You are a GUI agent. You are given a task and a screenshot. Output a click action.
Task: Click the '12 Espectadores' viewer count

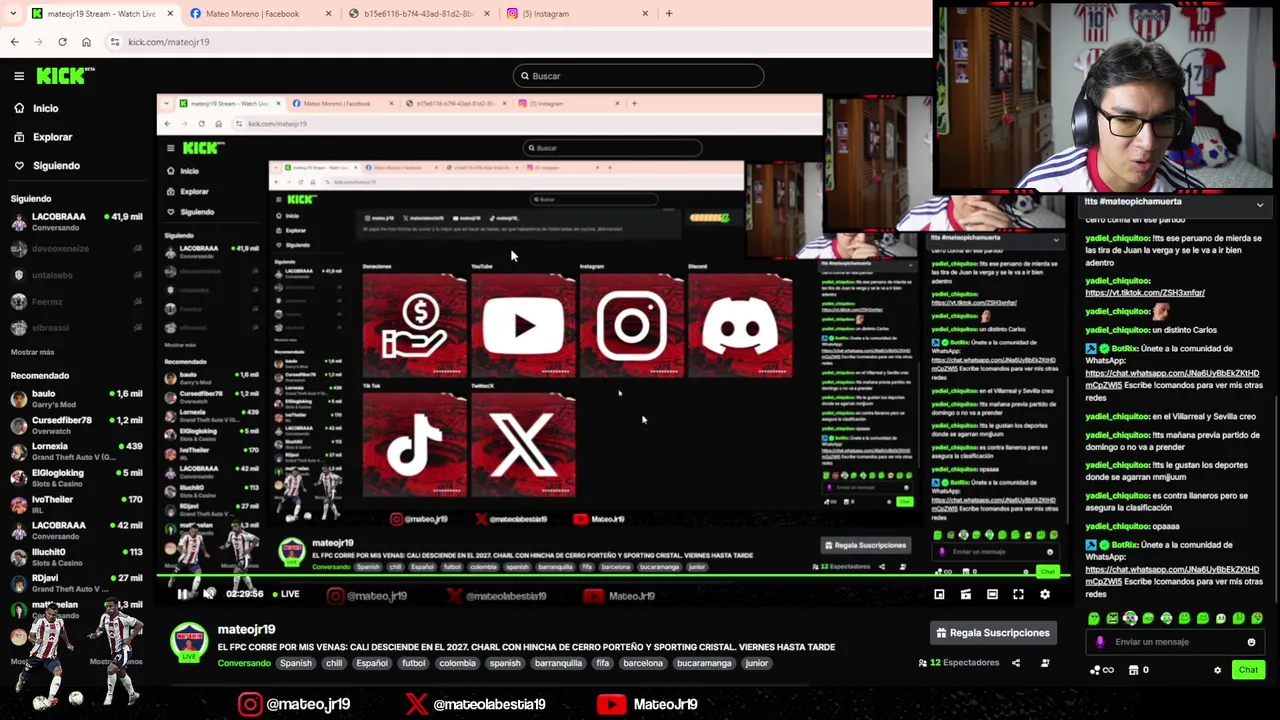[959, 663]
